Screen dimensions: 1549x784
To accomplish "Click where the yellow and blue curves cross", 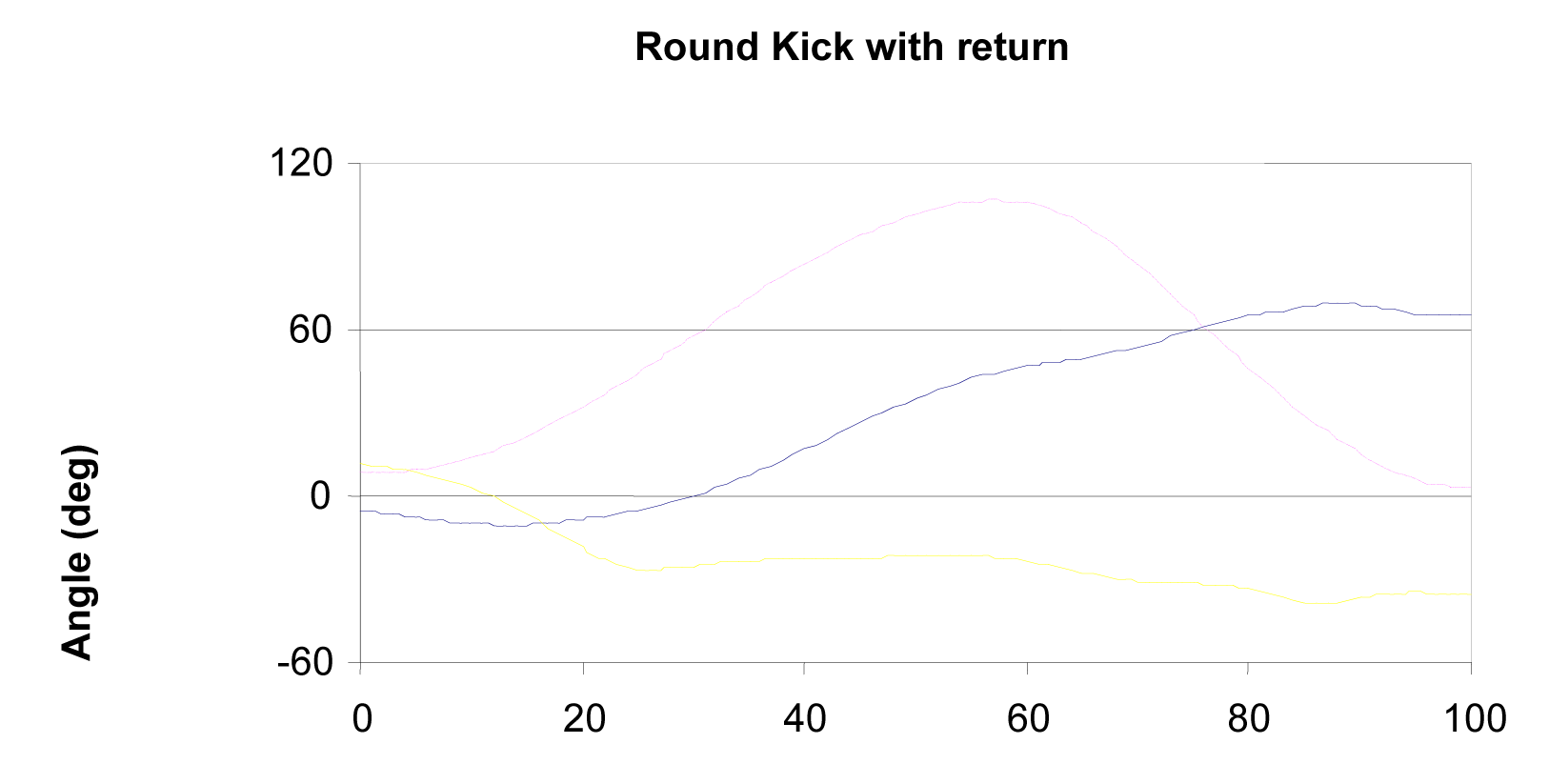I will click(541, 522).
